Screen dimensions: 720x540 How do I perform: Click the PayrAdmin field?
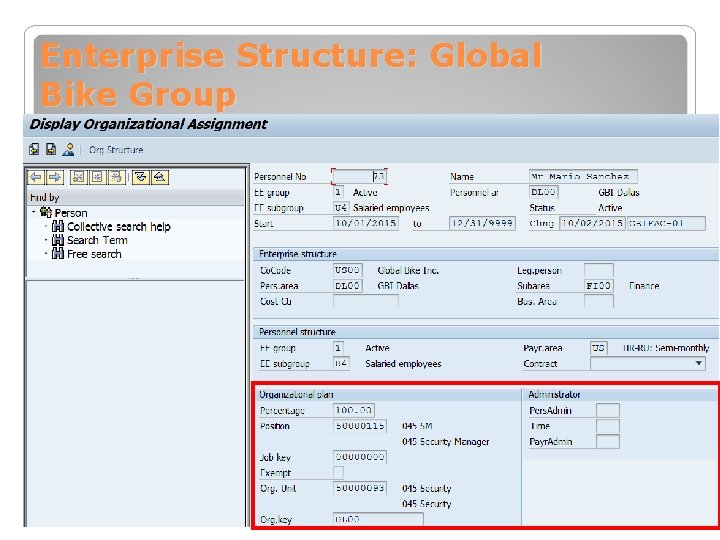pos(608,441)
